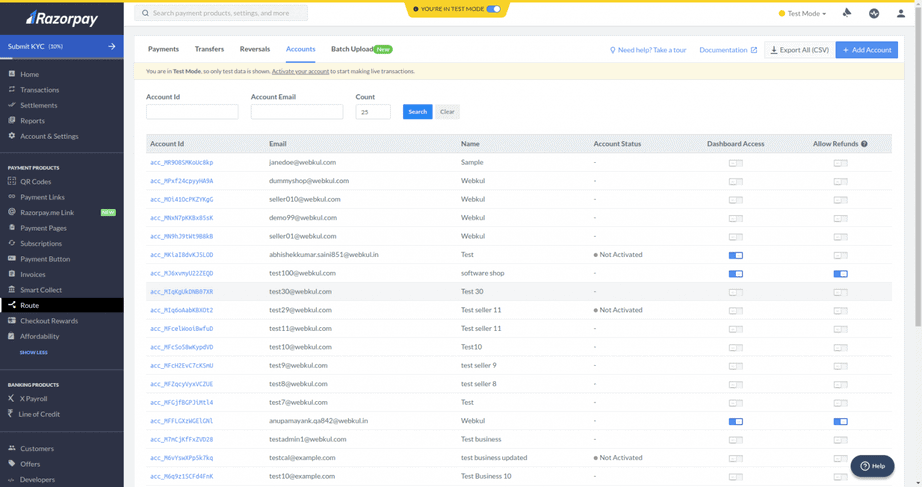Toggle Allow Refunds for test100@webkul.com
The height and width of the screenshot is (487, 922).
coord(841,273)
